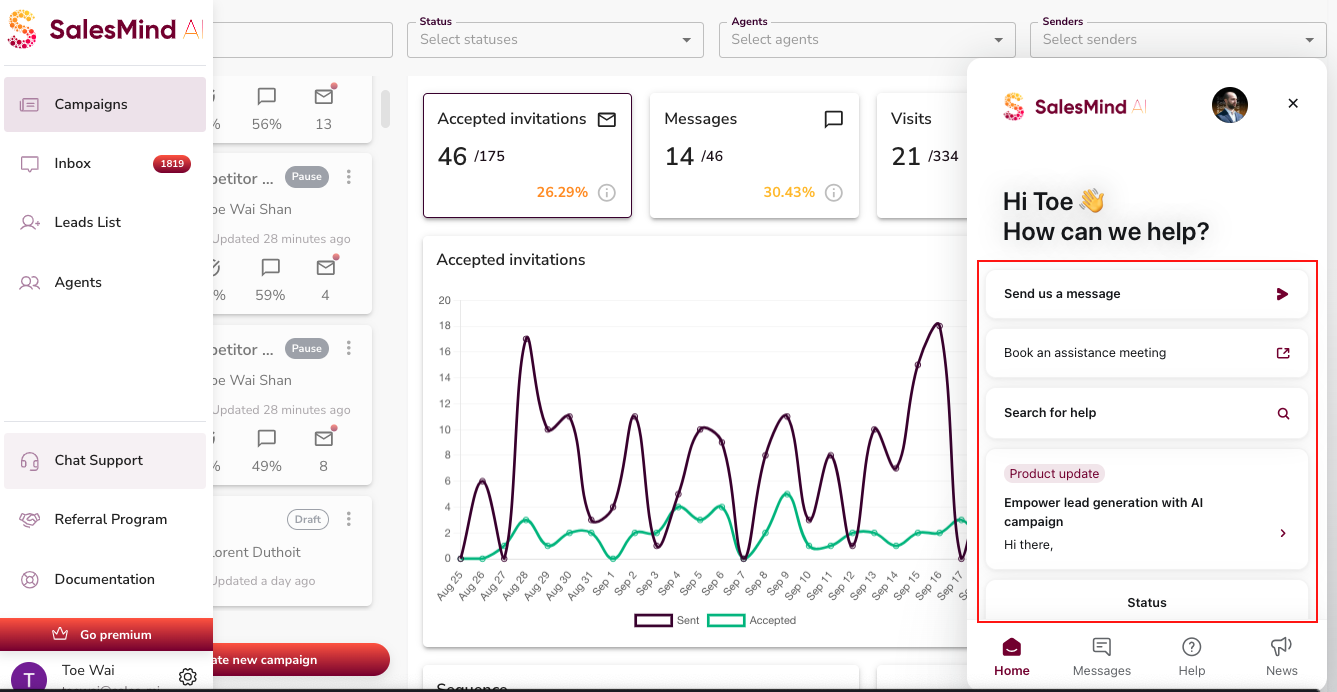Click magnifier icon in Search for help

pyautogui.click(x=1283, y=413)
